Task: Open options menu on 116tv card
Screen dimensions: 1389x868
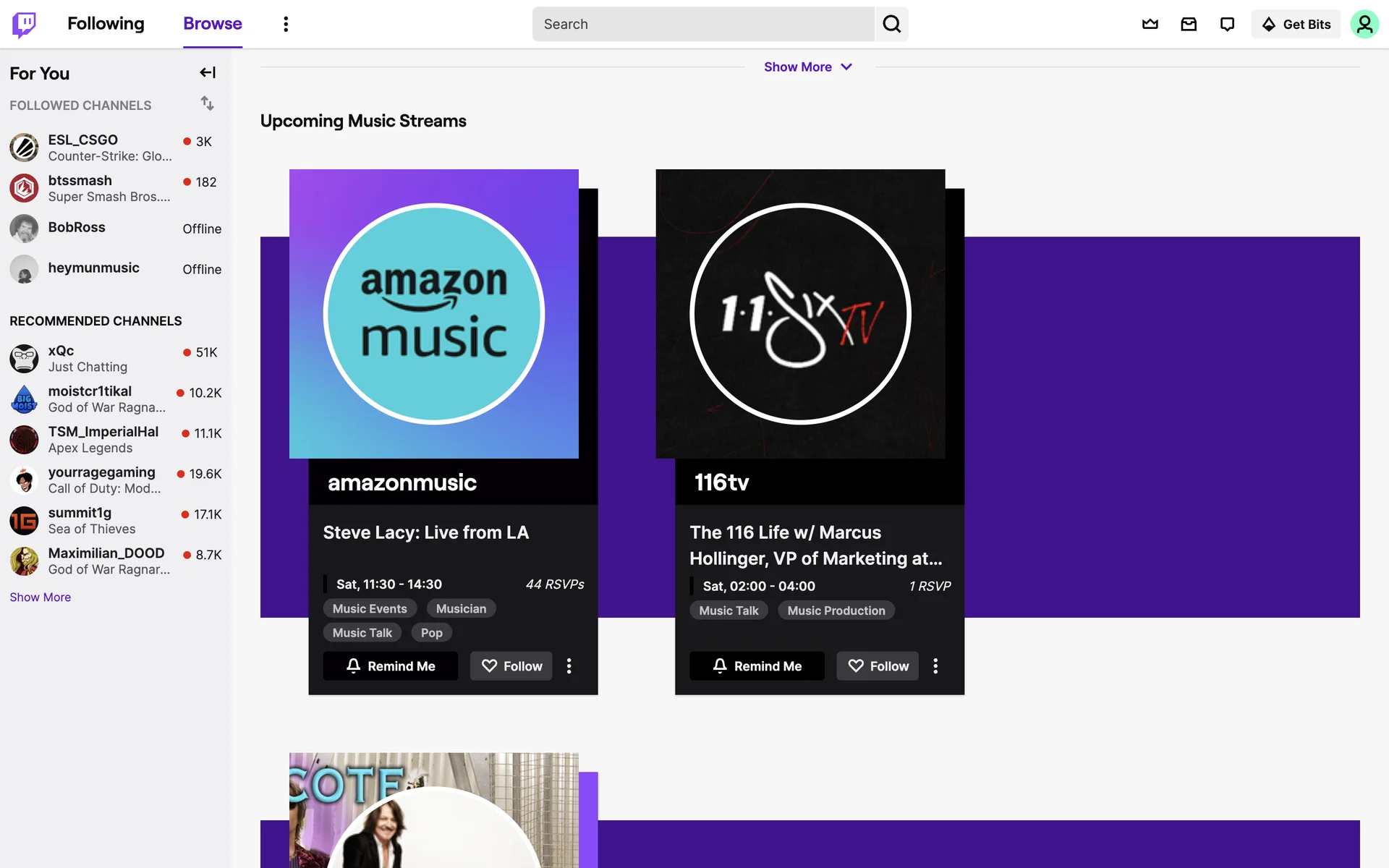Action: (x=935, y=665)
